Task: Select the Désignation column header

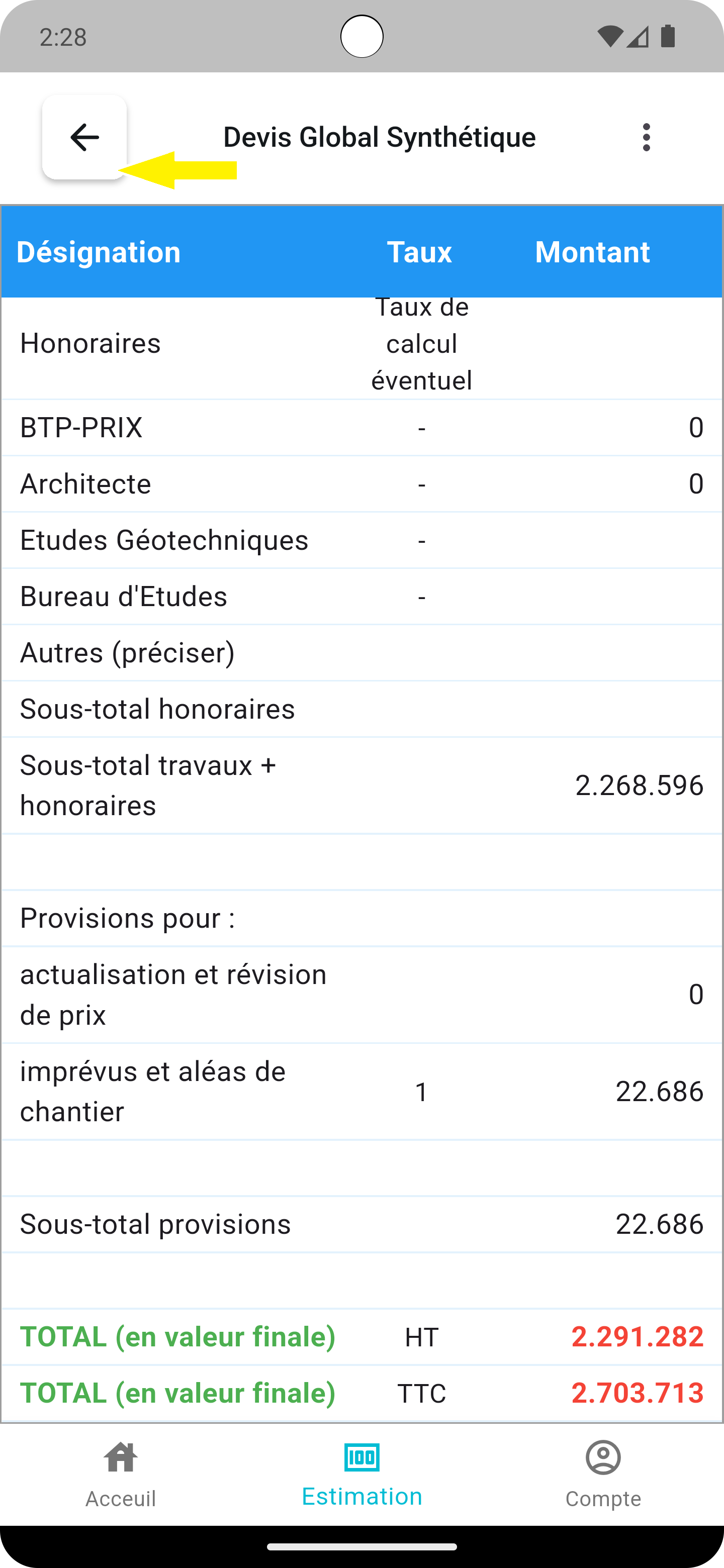Action: (99, 252)
